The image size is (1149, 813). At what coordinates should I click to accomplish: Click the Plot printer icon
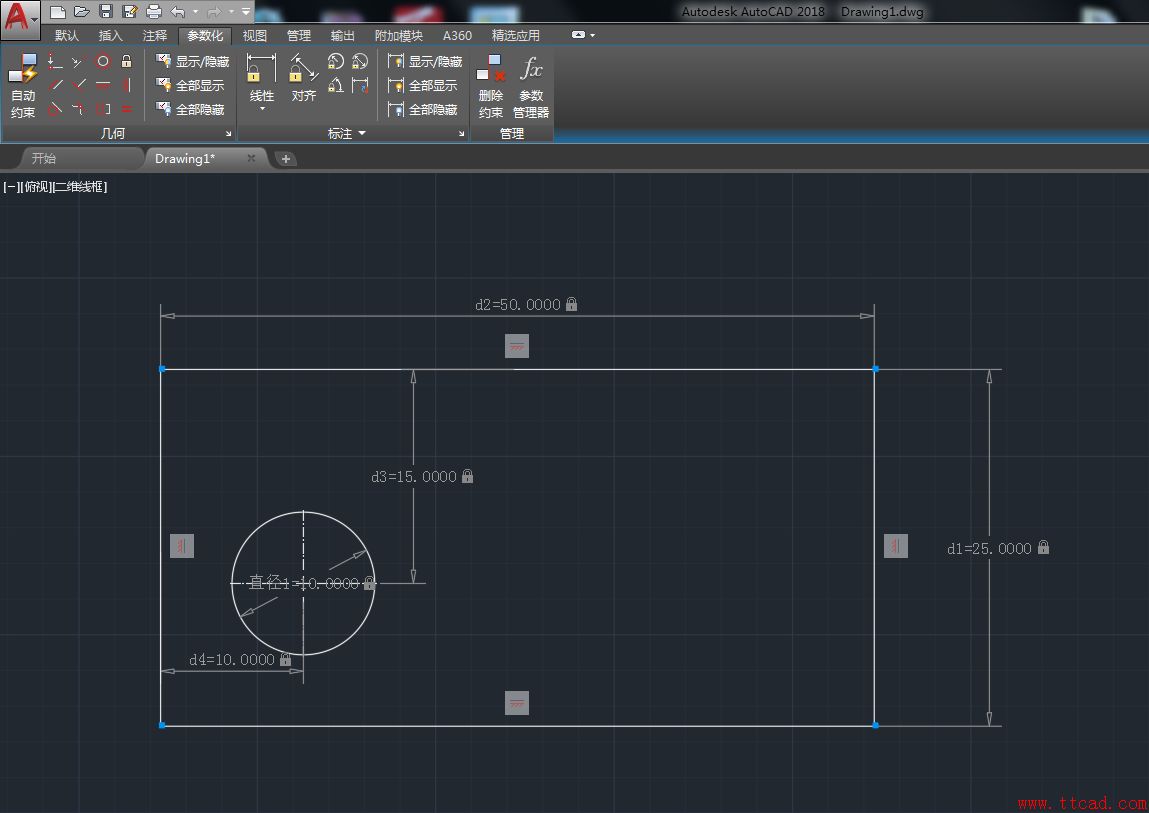tap(154, 12)
